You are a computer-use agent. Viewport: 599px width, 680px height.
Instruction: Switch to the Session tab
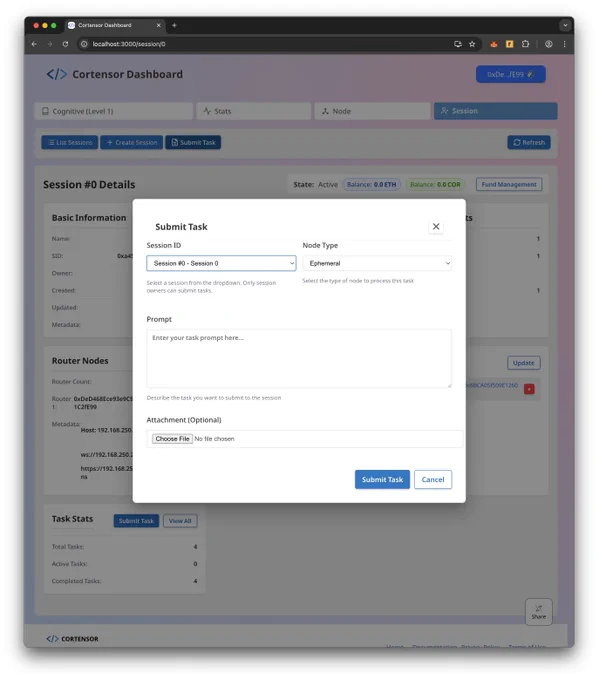coord(496,111)
